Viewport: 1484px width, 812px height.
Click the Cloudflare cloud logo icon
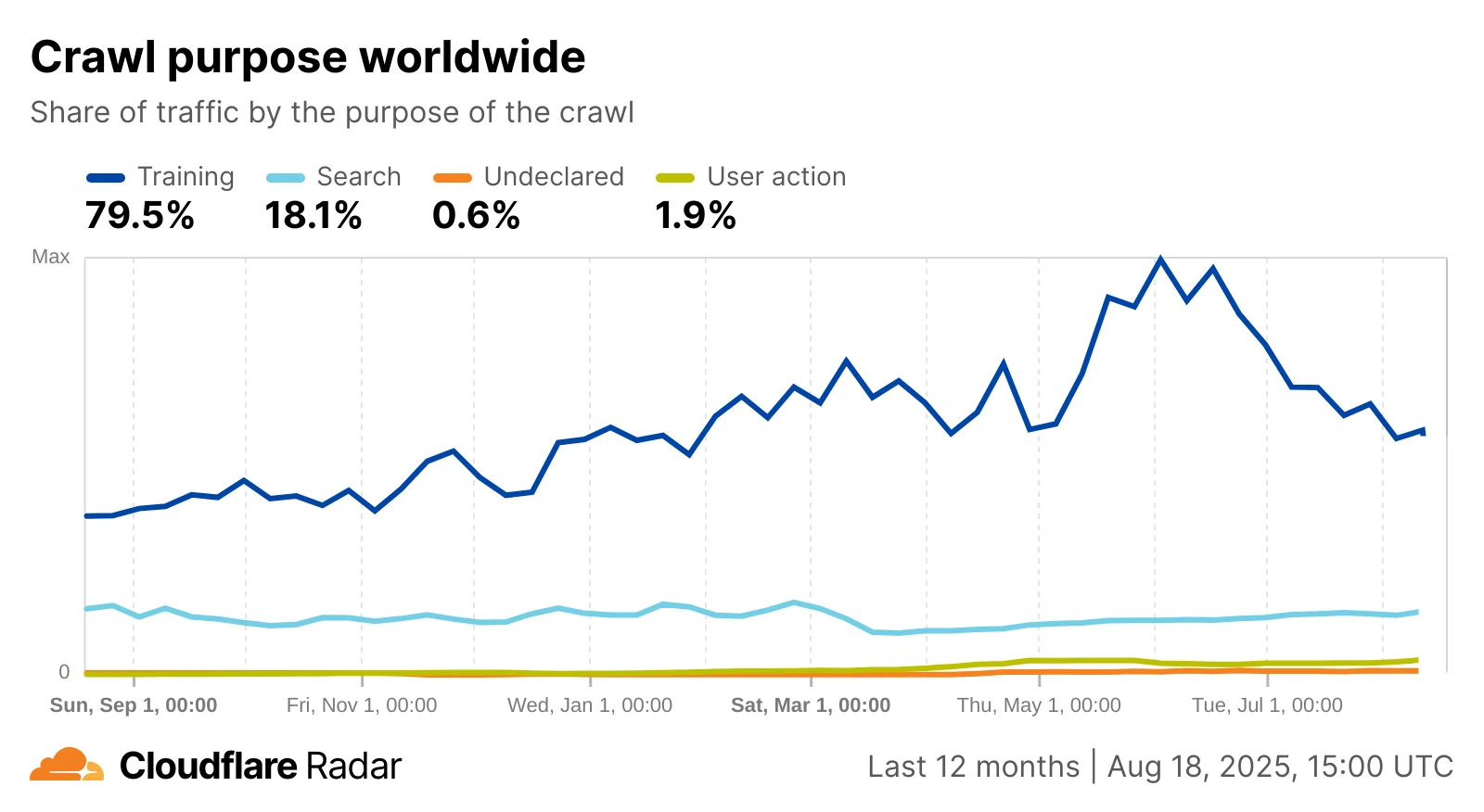(x=67, y=765)
